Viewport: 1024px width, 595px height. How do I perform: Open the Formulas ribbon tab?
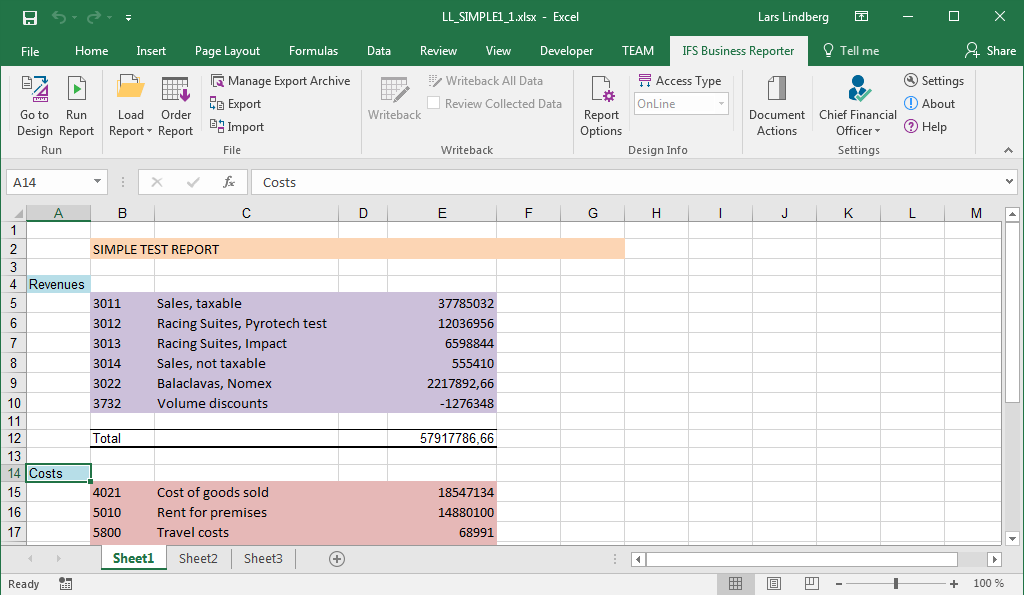pyautogui.click(x=313, y=51)
